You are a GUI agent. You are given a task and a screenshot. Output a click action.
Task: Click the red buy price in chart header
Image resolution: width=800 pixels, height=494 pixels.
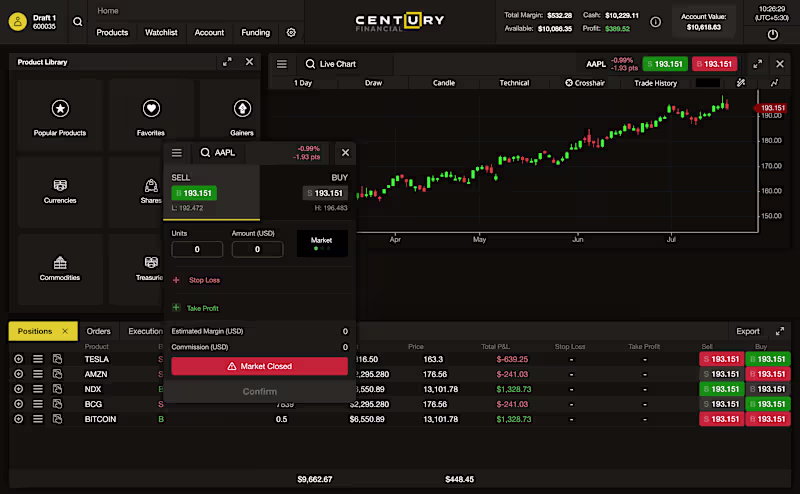point(715,64)
